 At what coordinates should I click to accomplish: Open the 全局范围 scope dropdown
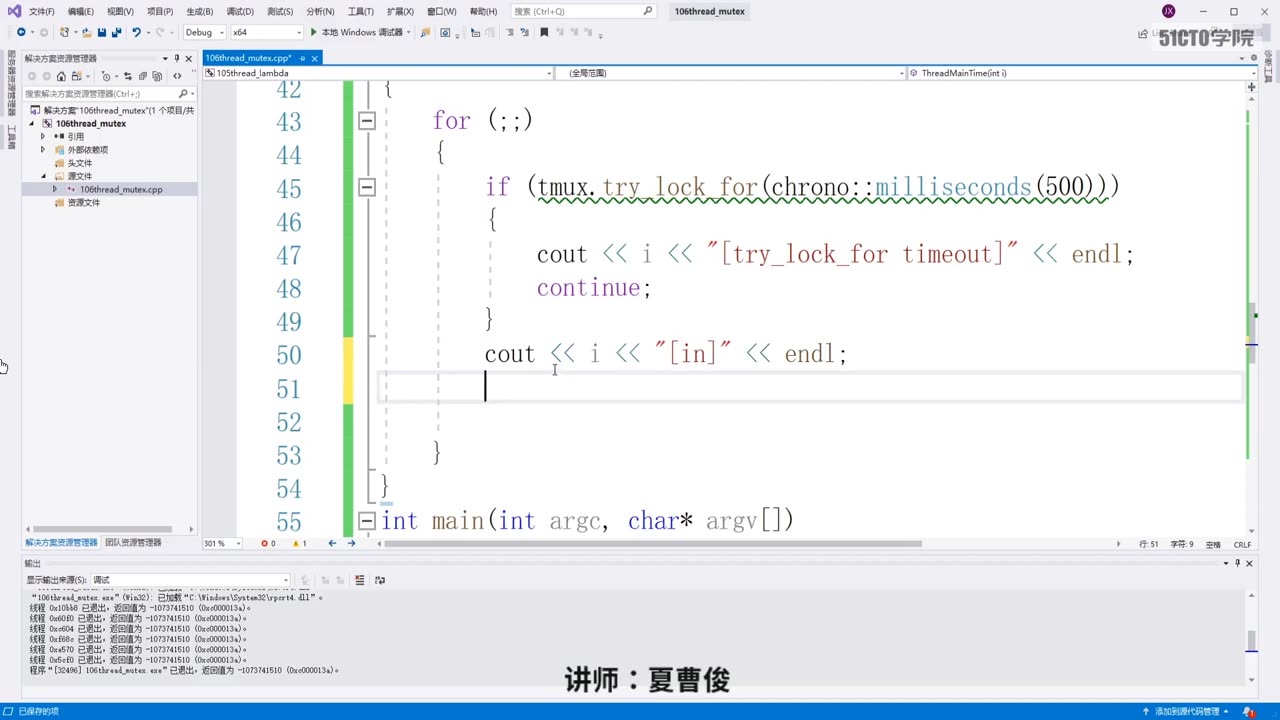pyautogui.click(x=731, y=73)
